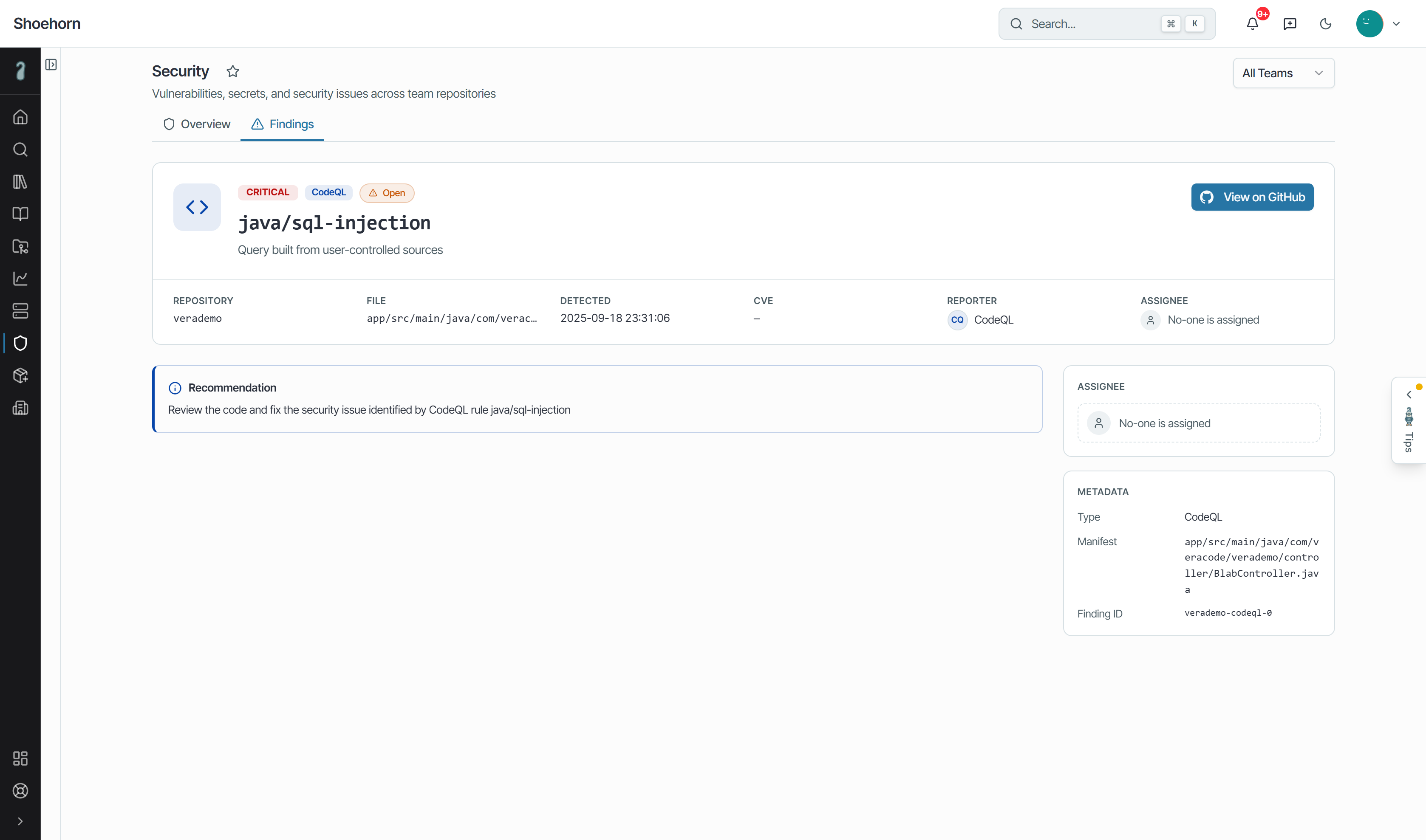Click the code brackets finding icon
The width and height of the screenshot is (1426, 840).
coord(197,207)
